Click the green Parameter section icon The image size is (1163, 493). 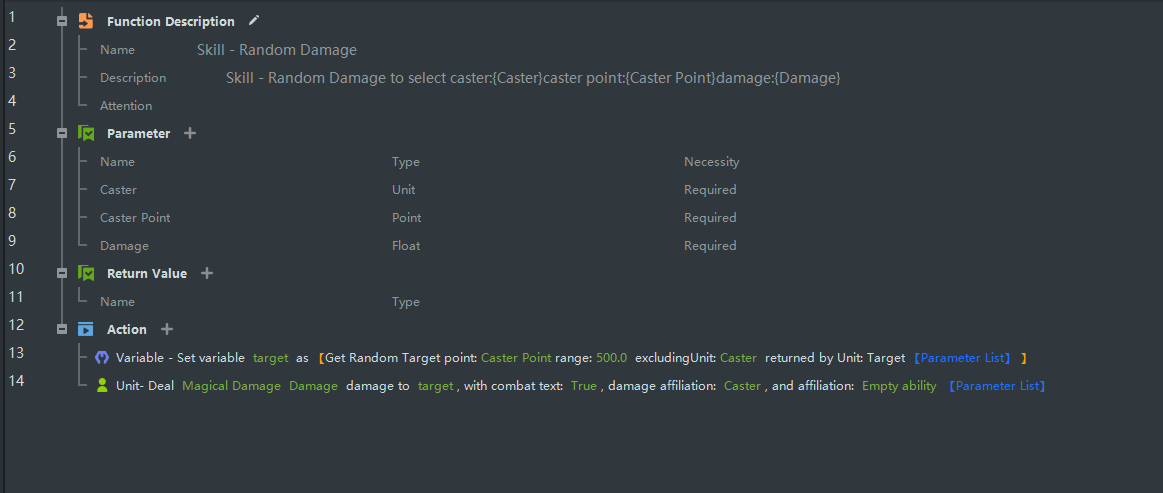pos(86,133)
